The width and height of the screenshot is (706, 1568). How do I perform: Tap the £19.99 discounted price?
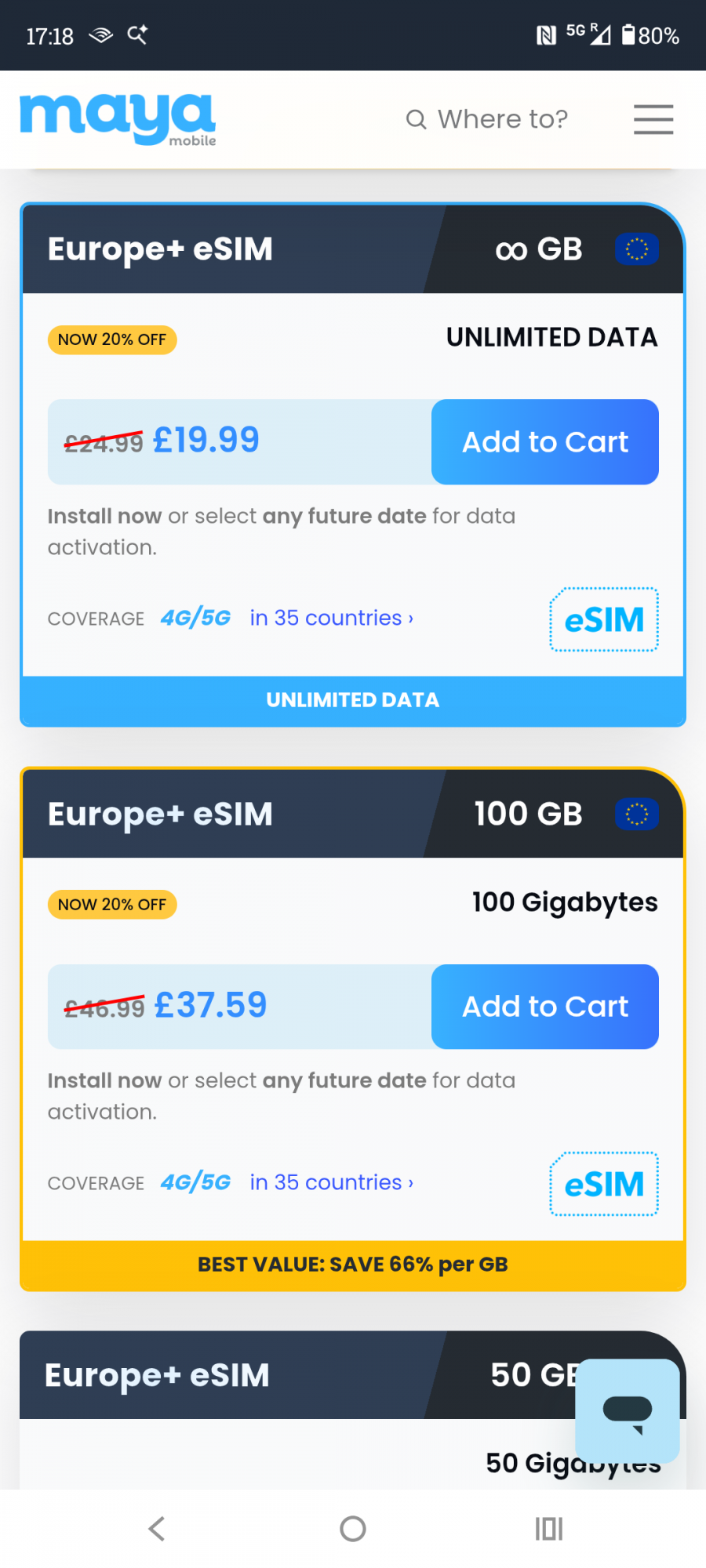[206, 440]
